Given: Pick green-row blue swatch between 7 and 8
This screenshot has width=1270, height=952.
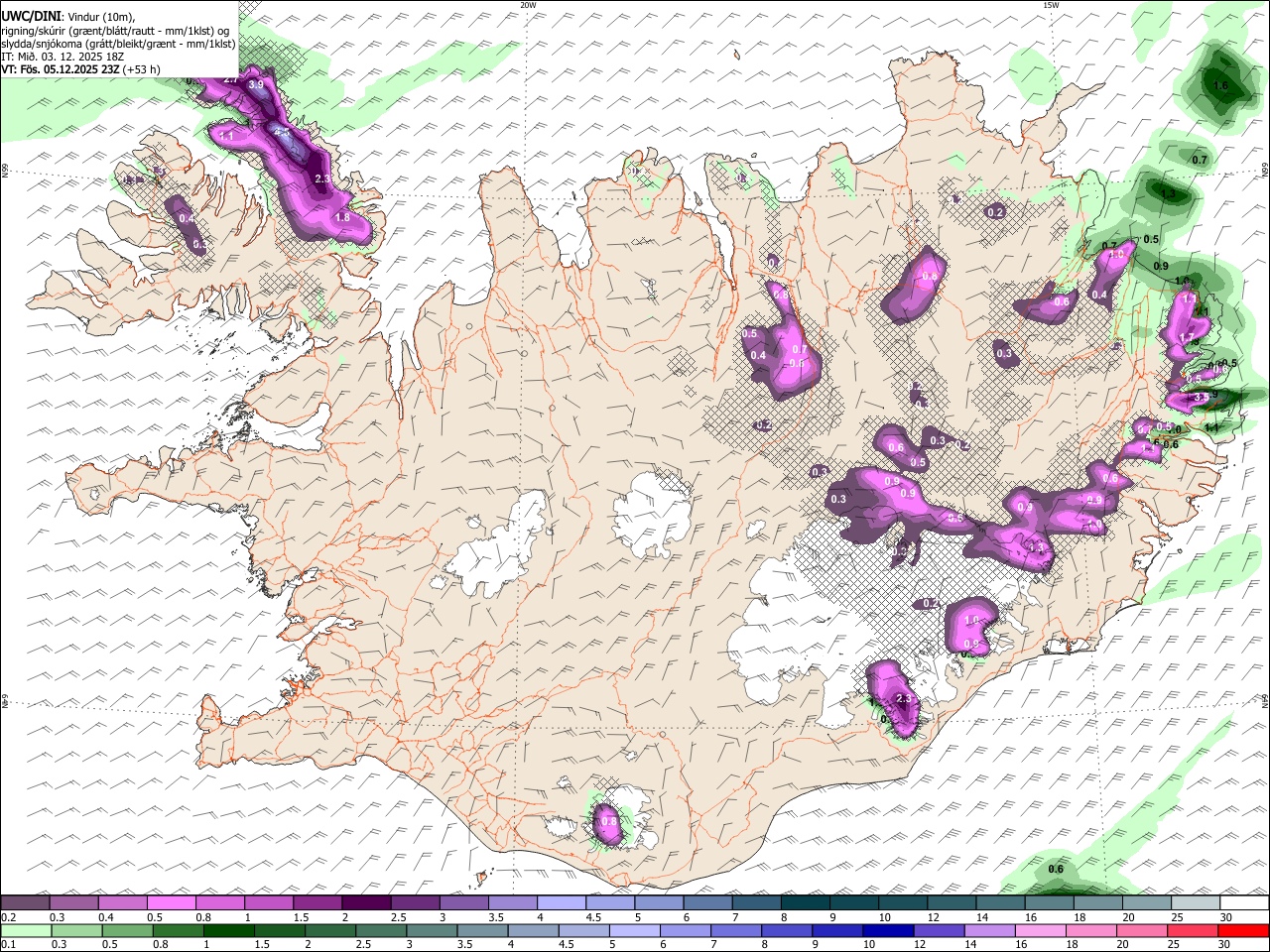Looking at the screenshot, I should (736, 930).
